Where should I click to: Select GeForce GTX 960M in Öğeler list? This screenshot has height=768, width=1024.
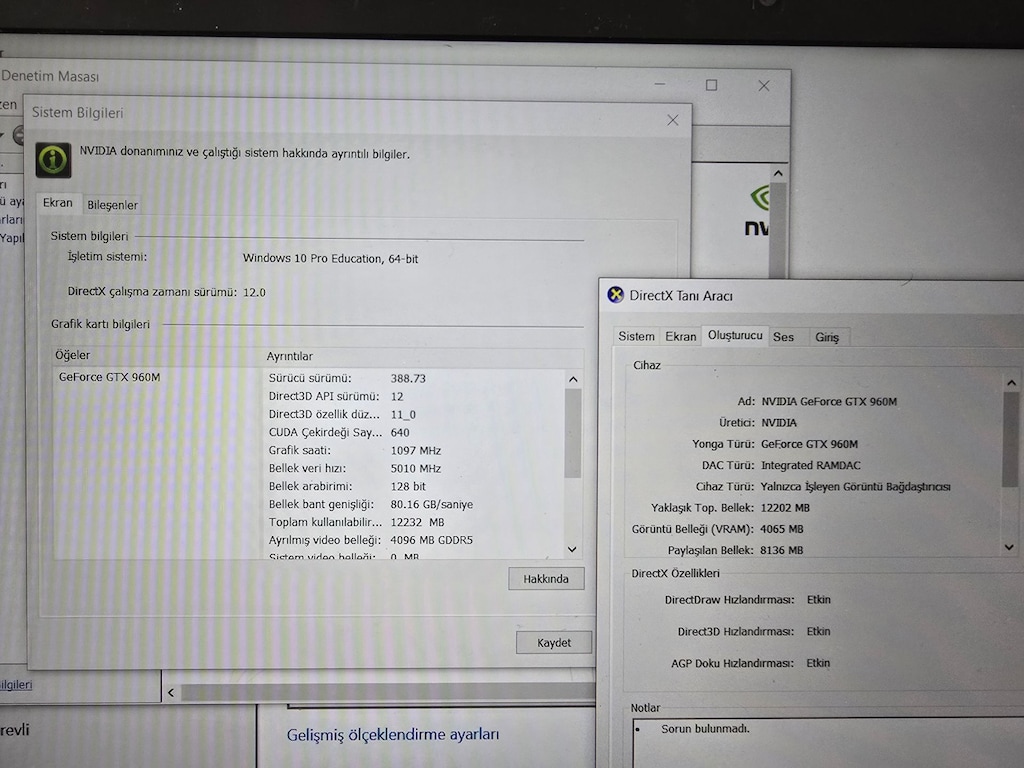109,377
